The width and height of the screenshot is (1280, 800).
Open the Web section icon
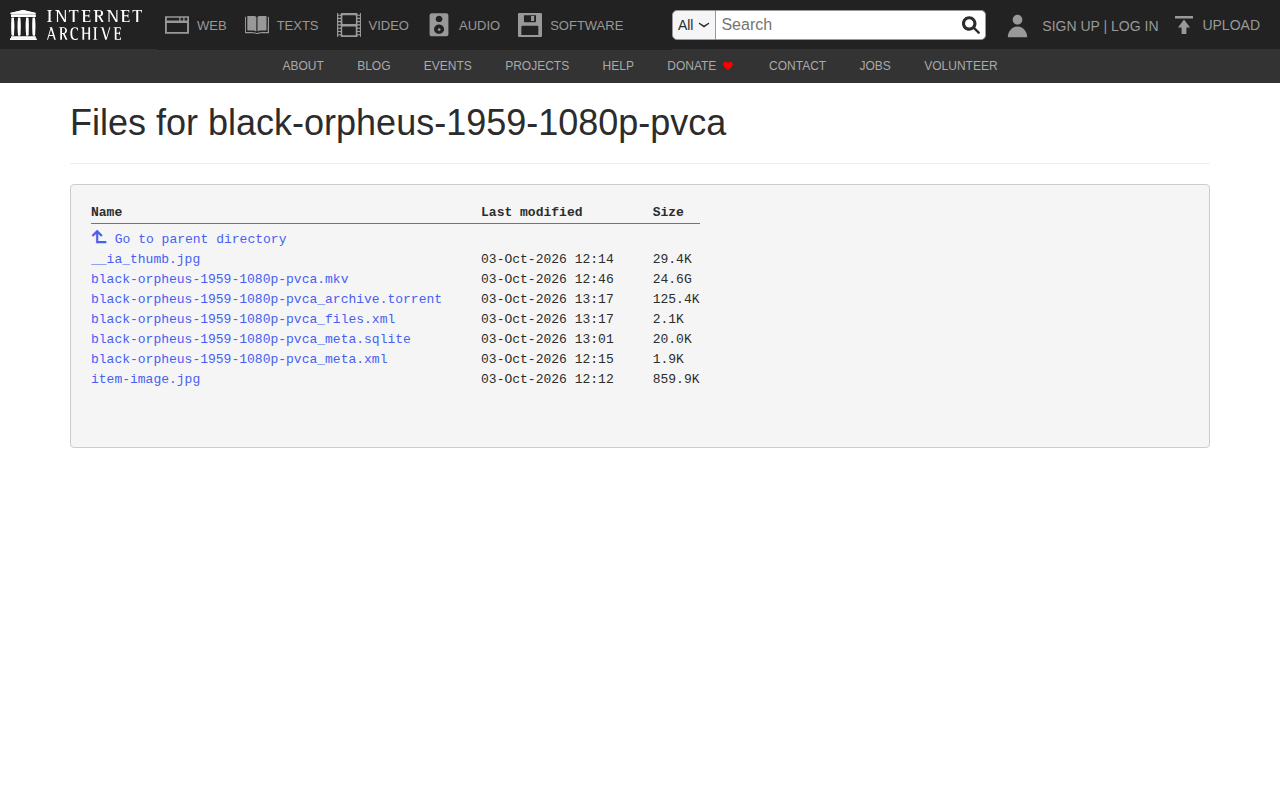click(177, 25)
